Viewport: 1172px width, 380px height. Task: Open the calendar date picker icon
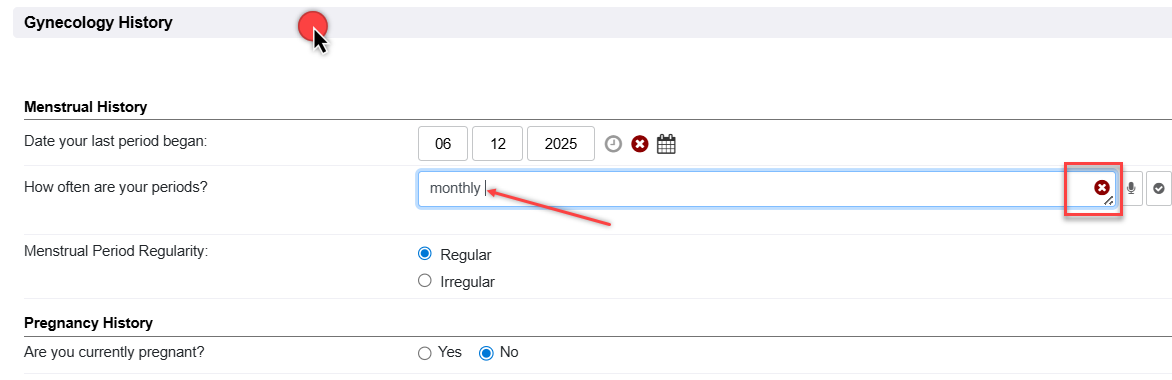pyautogui.click(x=666, y=144)
